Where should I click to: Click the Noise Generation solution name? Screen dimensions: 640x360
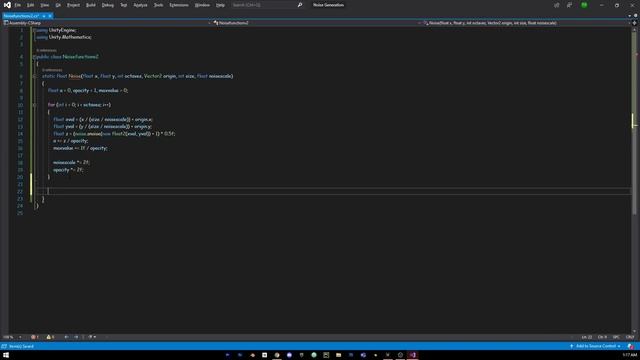329,5
